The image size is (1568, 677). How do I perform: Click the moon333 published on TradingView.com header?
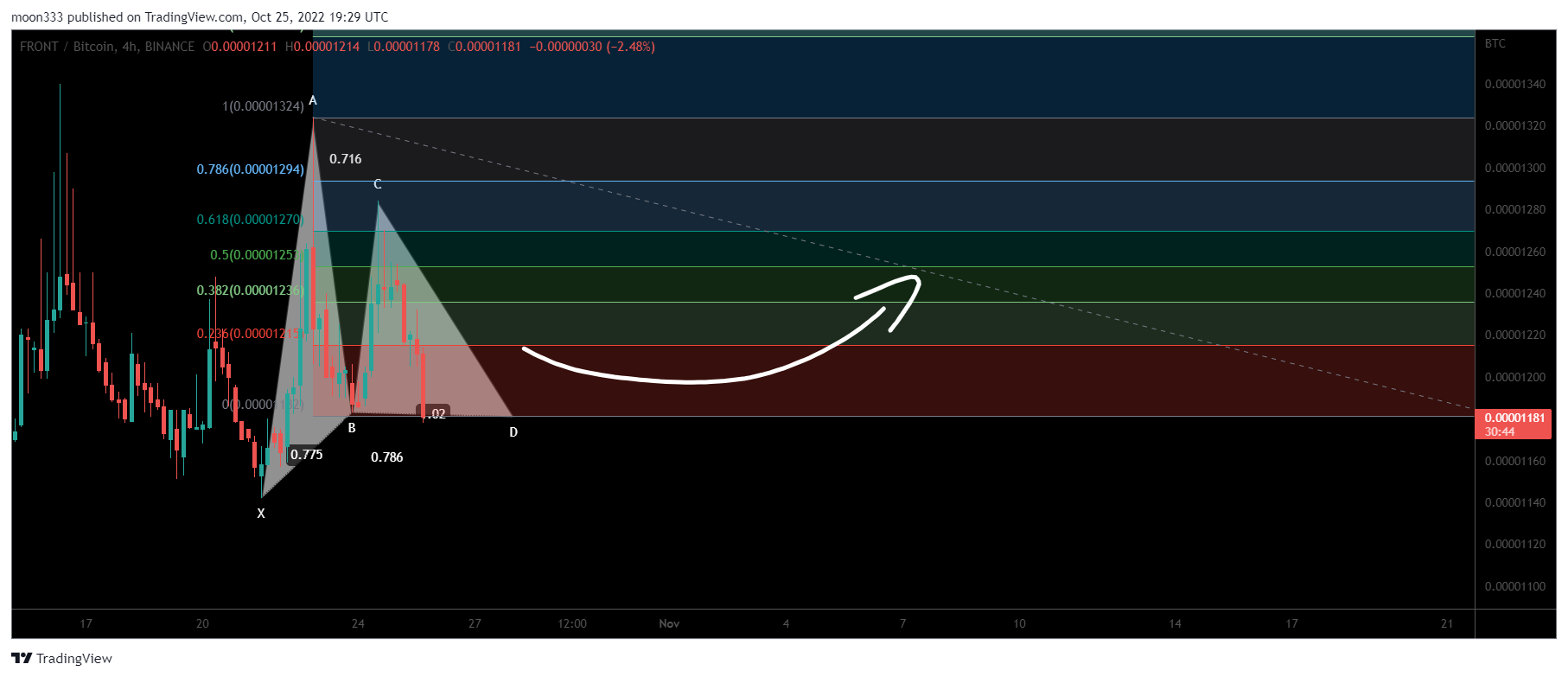(200, 17)
